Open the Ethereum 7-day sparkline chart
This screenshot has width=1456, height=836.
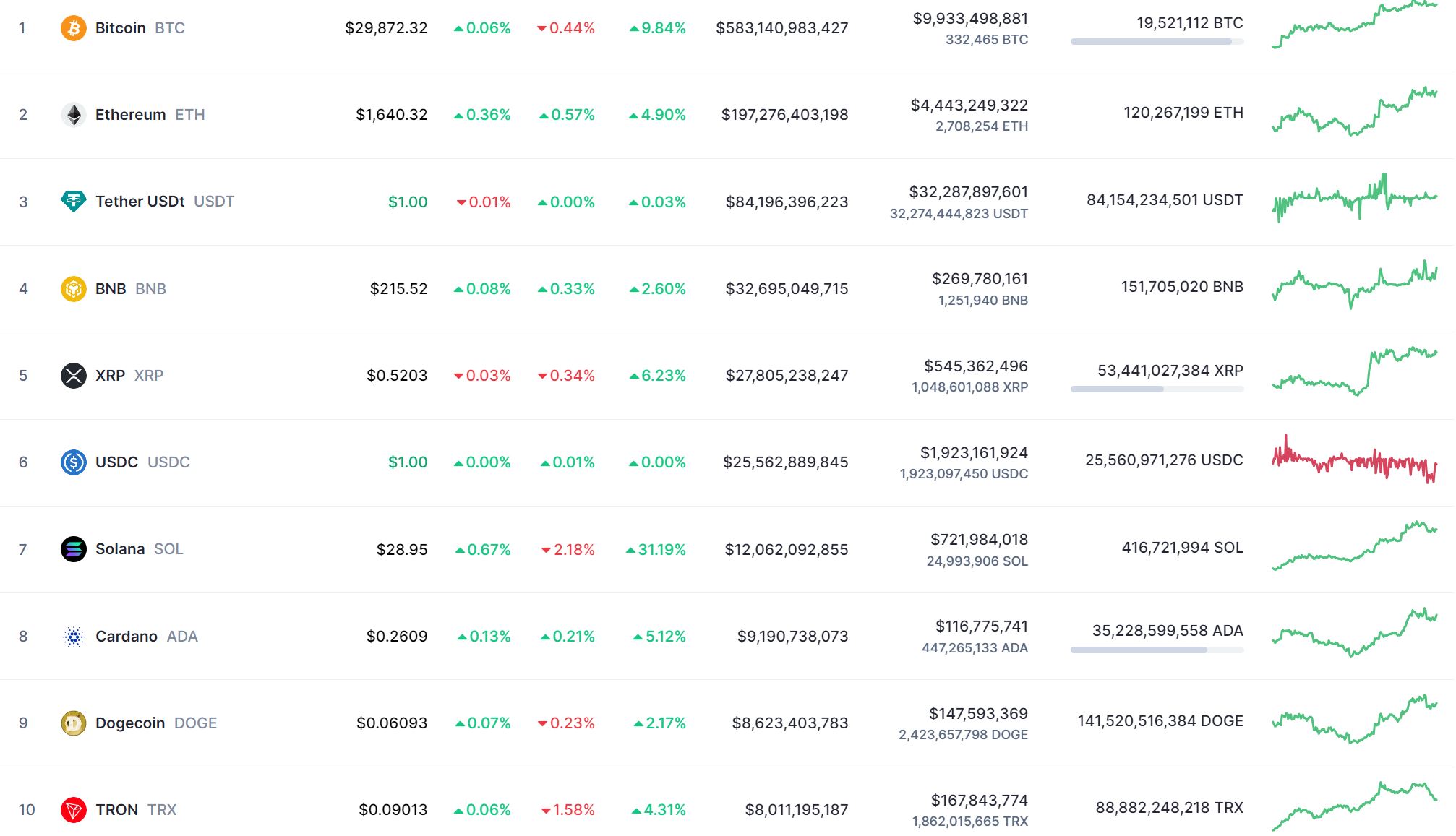(1354, 113)
